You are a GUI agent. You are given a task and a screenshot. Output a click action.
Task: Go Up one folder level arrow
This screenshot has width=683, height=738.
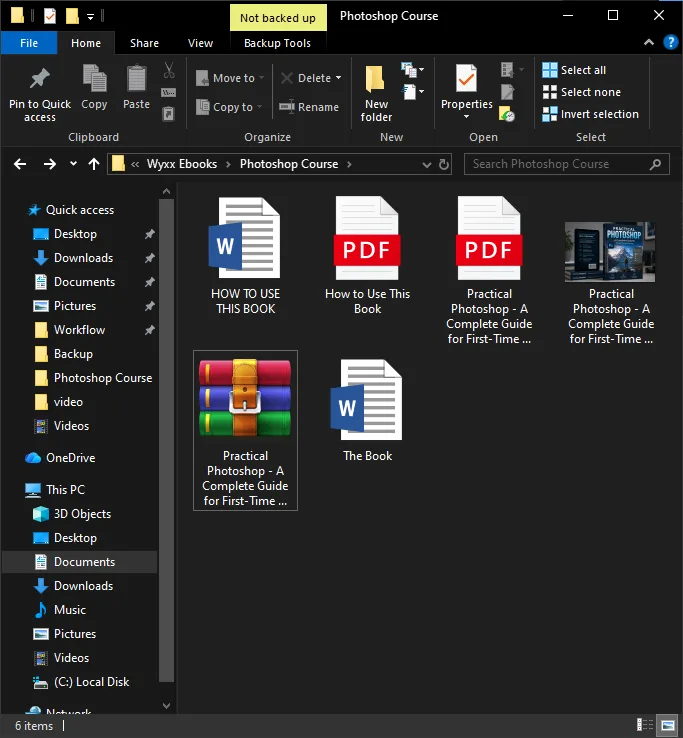(94, 164)
